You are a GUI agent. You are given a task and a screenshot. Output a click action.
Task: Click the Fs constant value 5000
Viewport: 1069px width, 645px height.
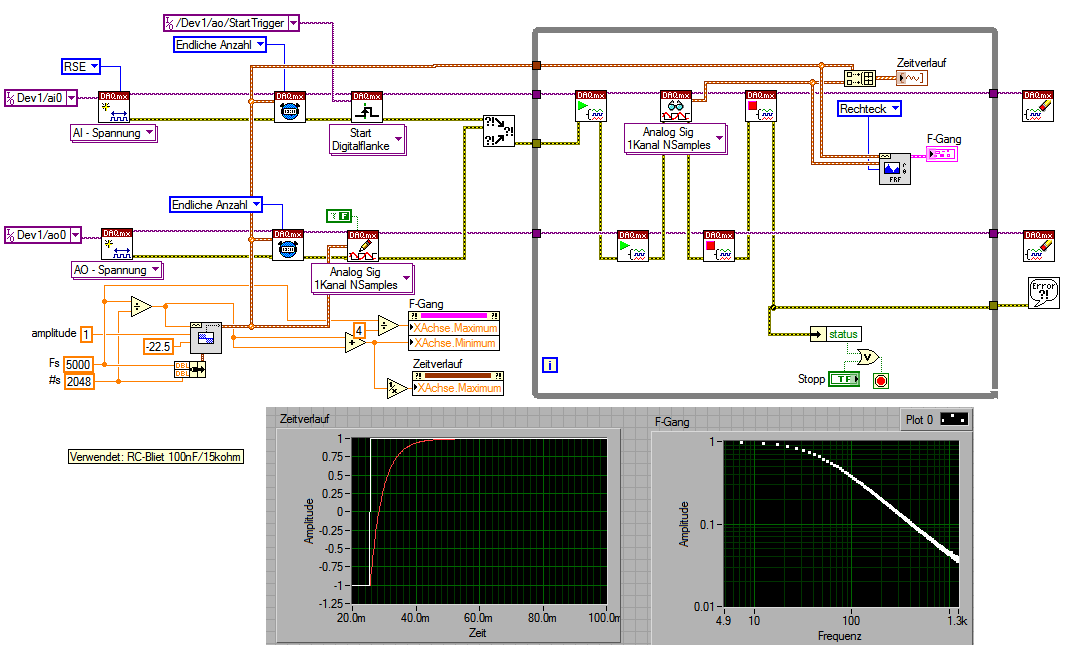pos(78,364)
